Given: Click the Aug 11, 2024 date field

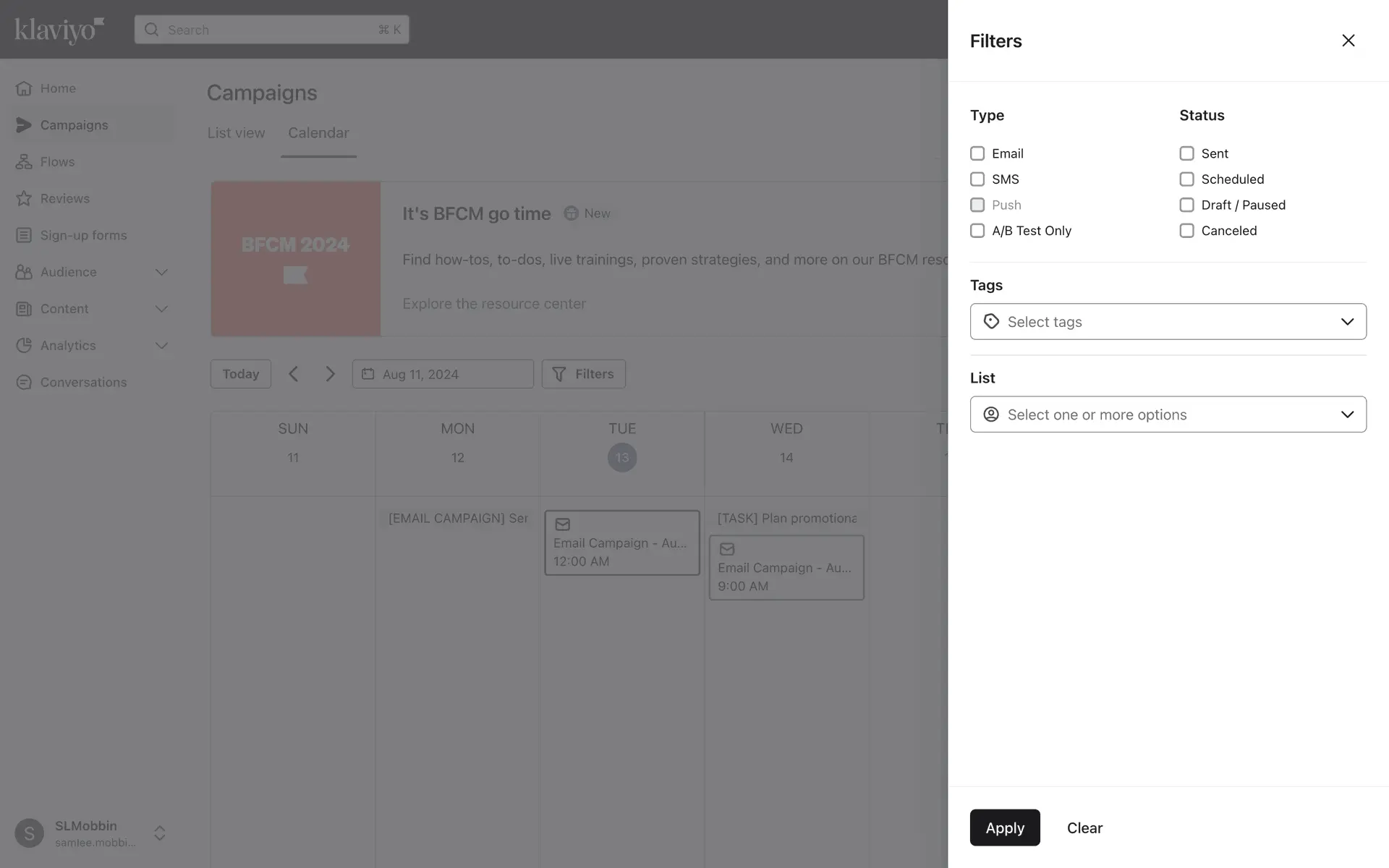Looking at the screenshot, I should [x=443, y=374].
